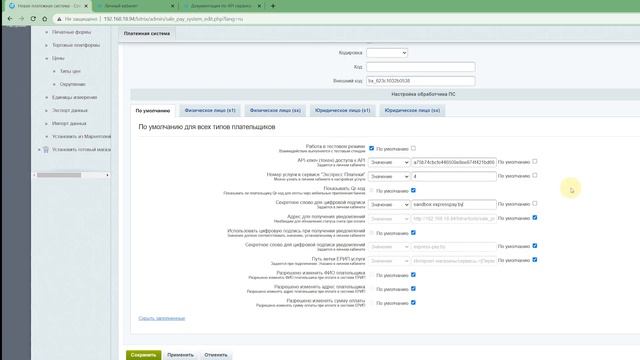Expand the Единицы измерения tree node
The width and height of the screenshot is (640, 360).
(47, 98)
